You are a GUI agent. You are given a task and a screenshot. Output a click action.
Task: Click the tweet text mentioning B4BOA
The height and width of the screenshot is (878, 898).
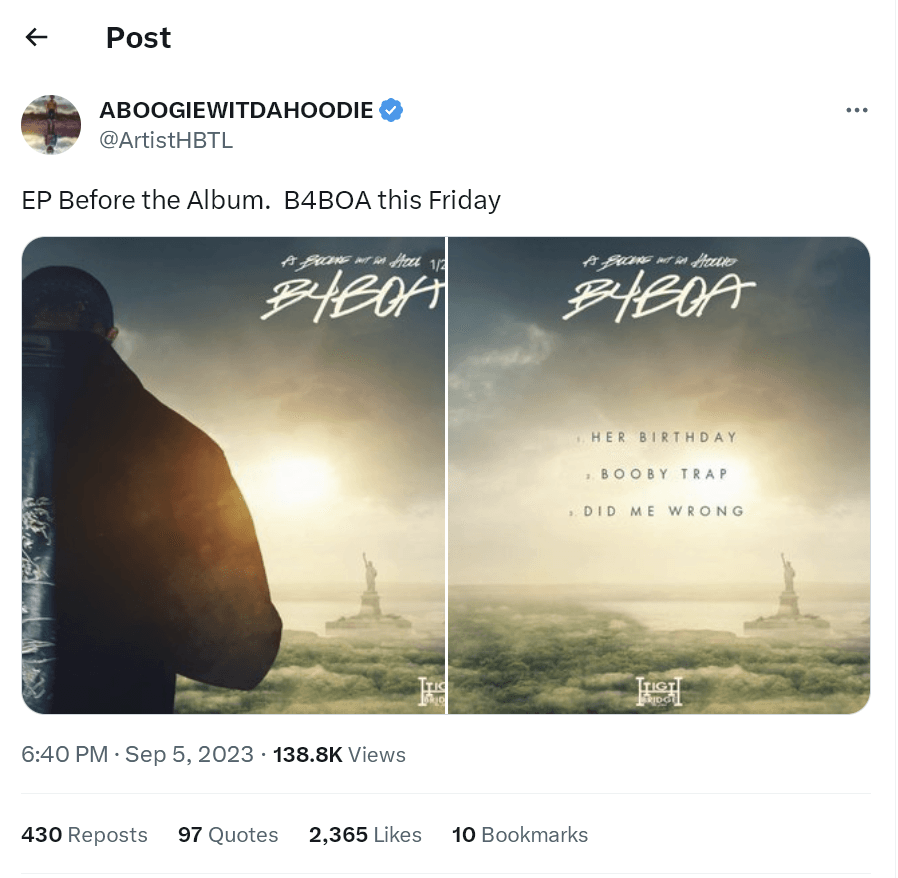point(261,200)
